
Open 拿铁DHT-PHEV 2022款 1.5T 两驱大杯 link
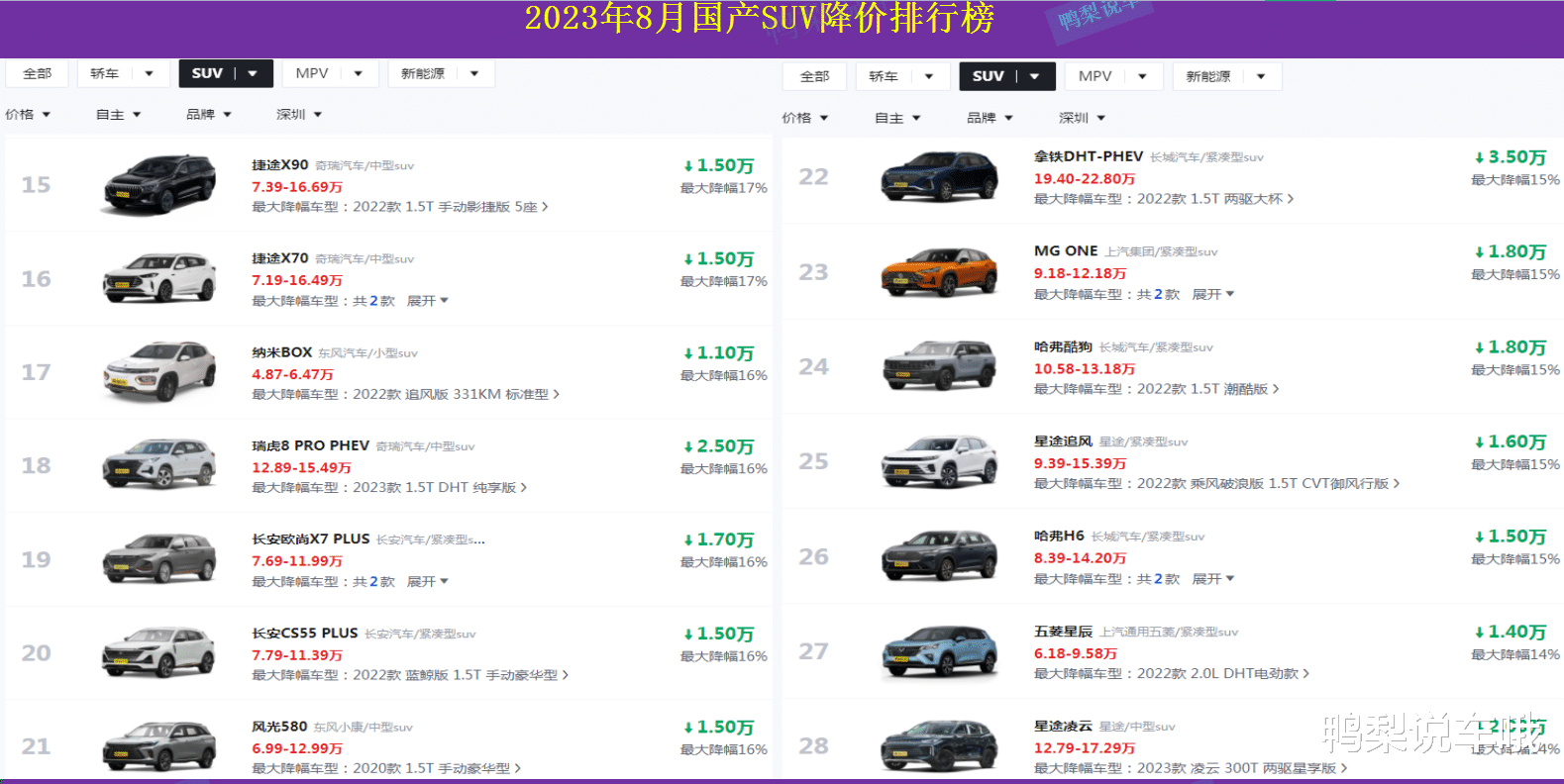coord(1163,199)
